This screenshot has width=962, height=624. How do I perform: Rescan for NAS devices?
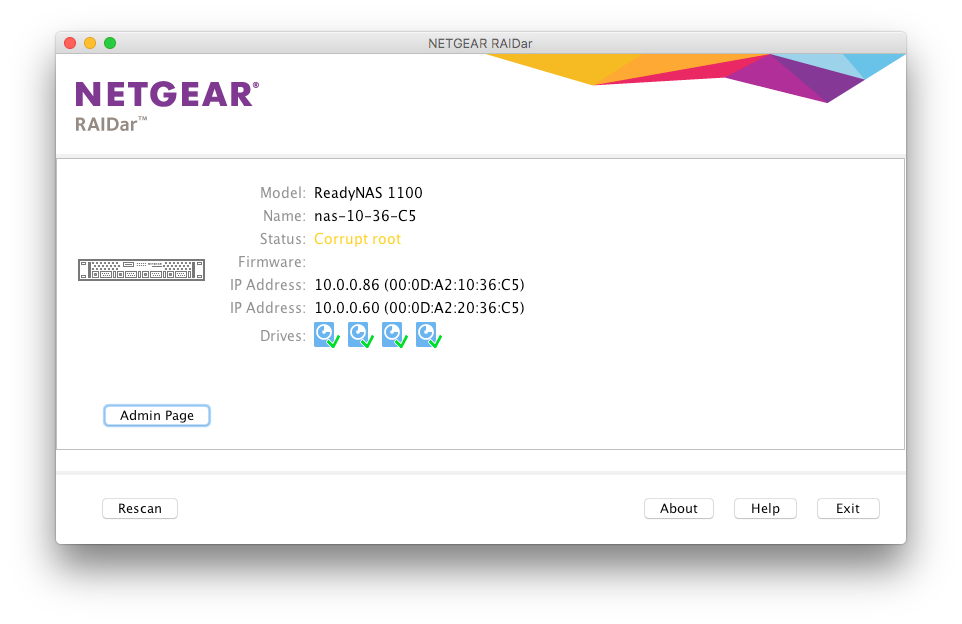pos(139,508)
